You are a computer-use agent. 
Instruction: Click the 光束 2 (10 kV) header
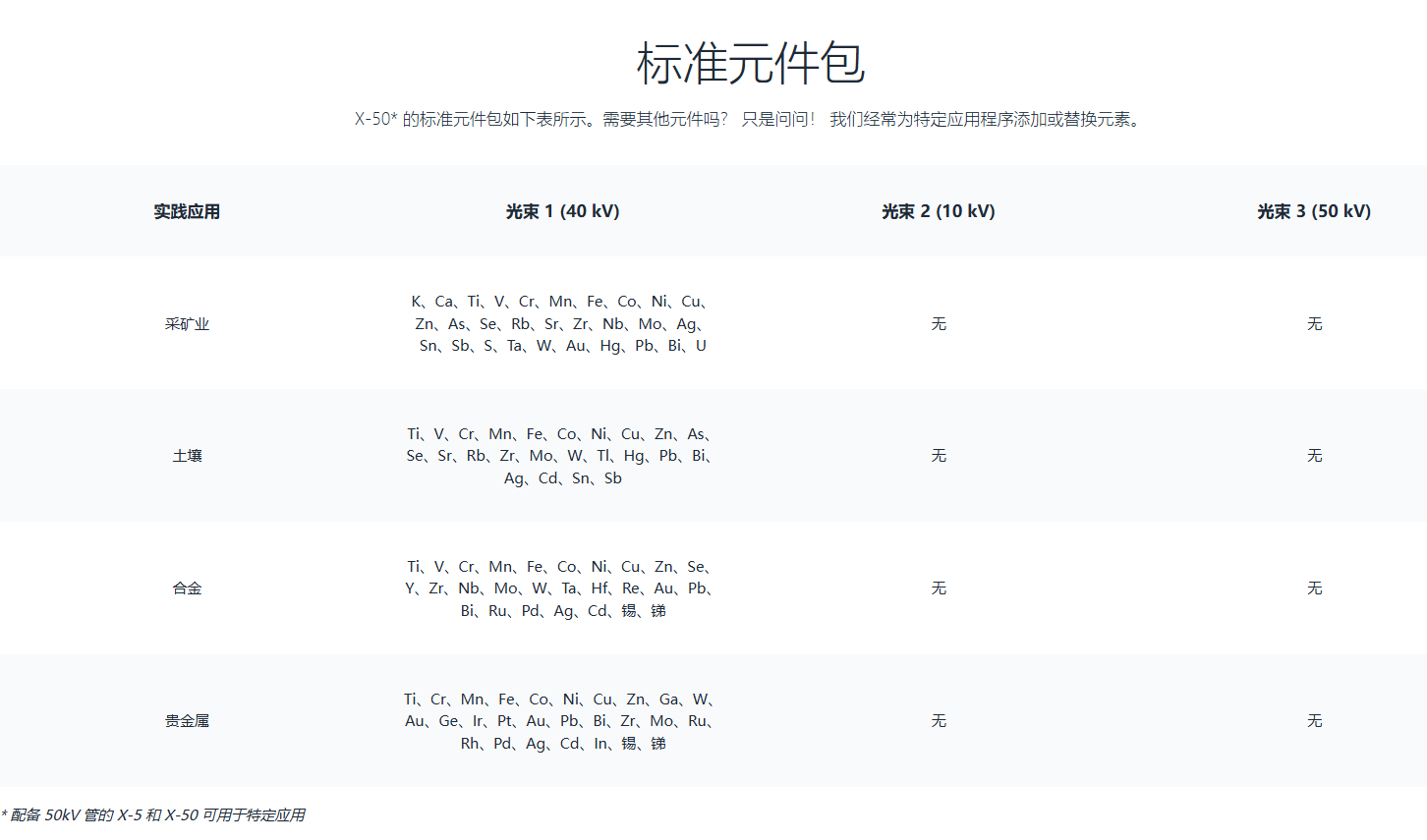click(938, 211)
